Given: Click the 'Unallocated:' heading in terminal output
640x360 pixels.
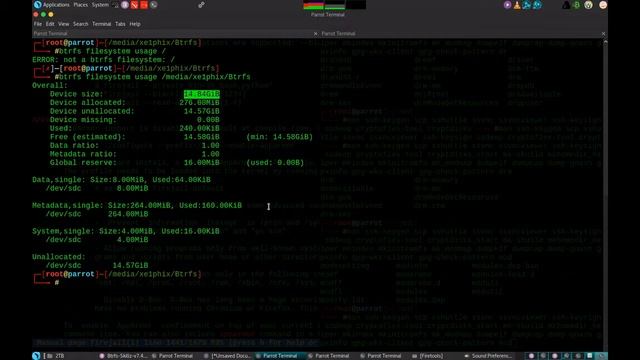Looking at the screenshot, I should tap(59, 257).
